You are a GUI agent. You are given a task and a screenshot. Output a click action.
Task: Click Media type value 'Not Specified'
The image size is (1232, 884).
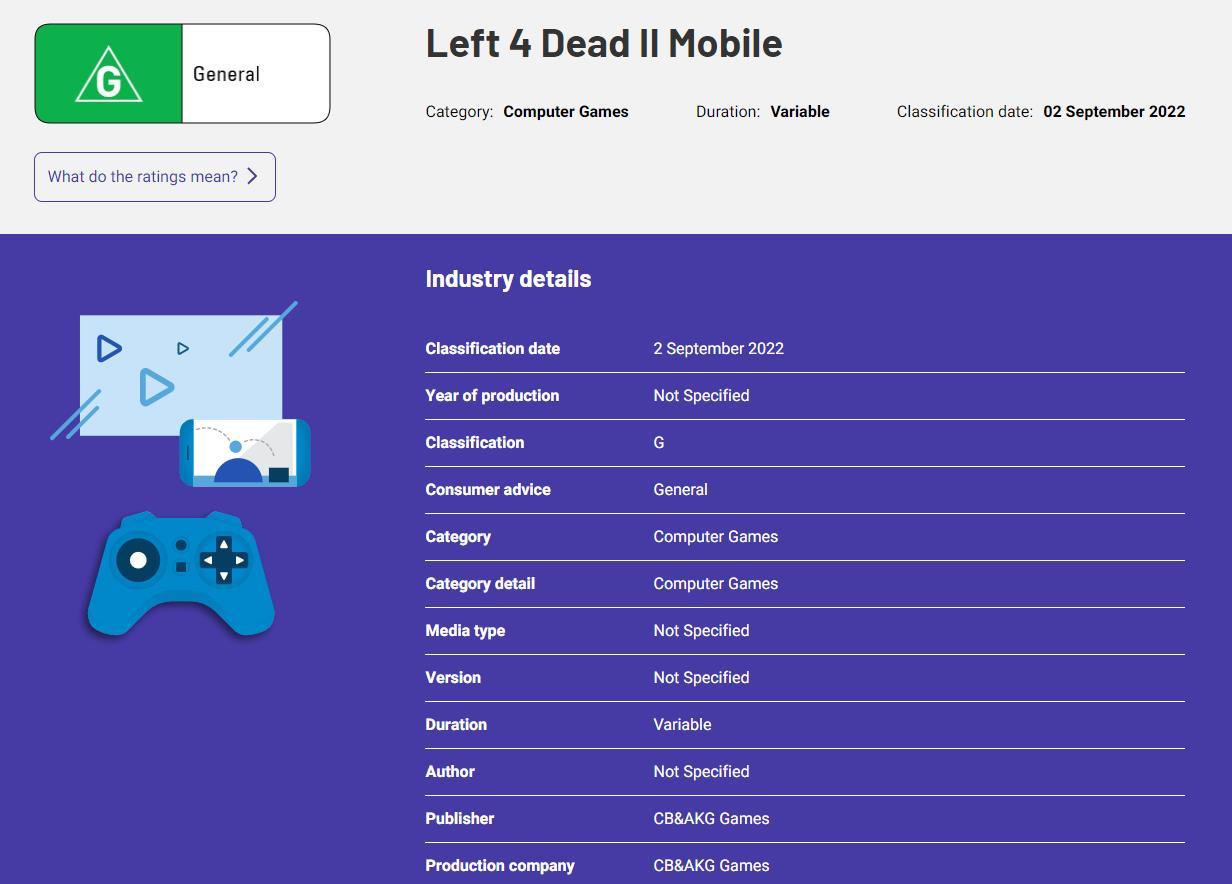tap(701, 631)
